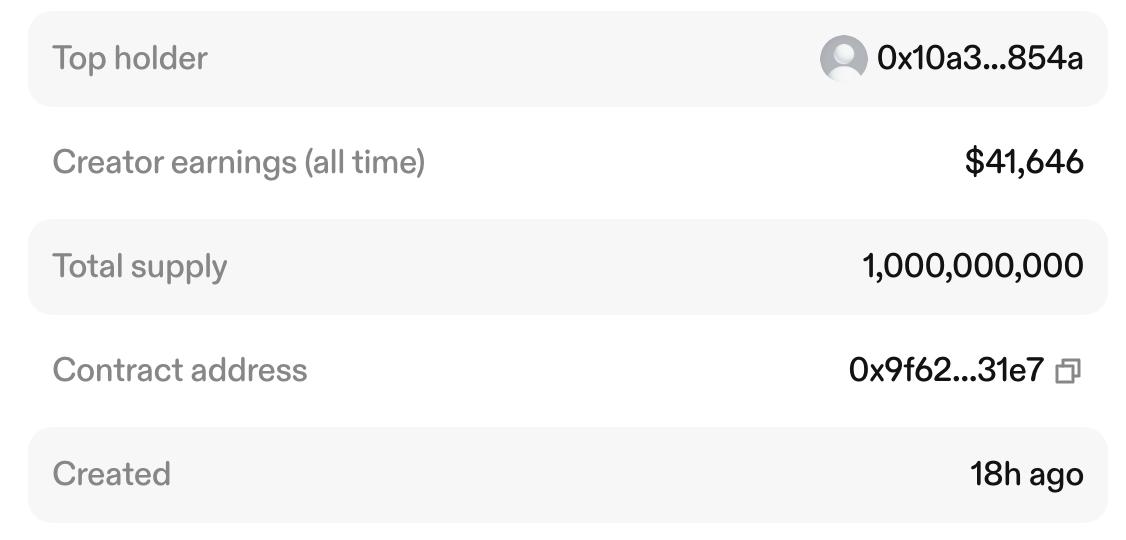Click the "Contract address" label

pyautogui.click(x=180, y=371)
